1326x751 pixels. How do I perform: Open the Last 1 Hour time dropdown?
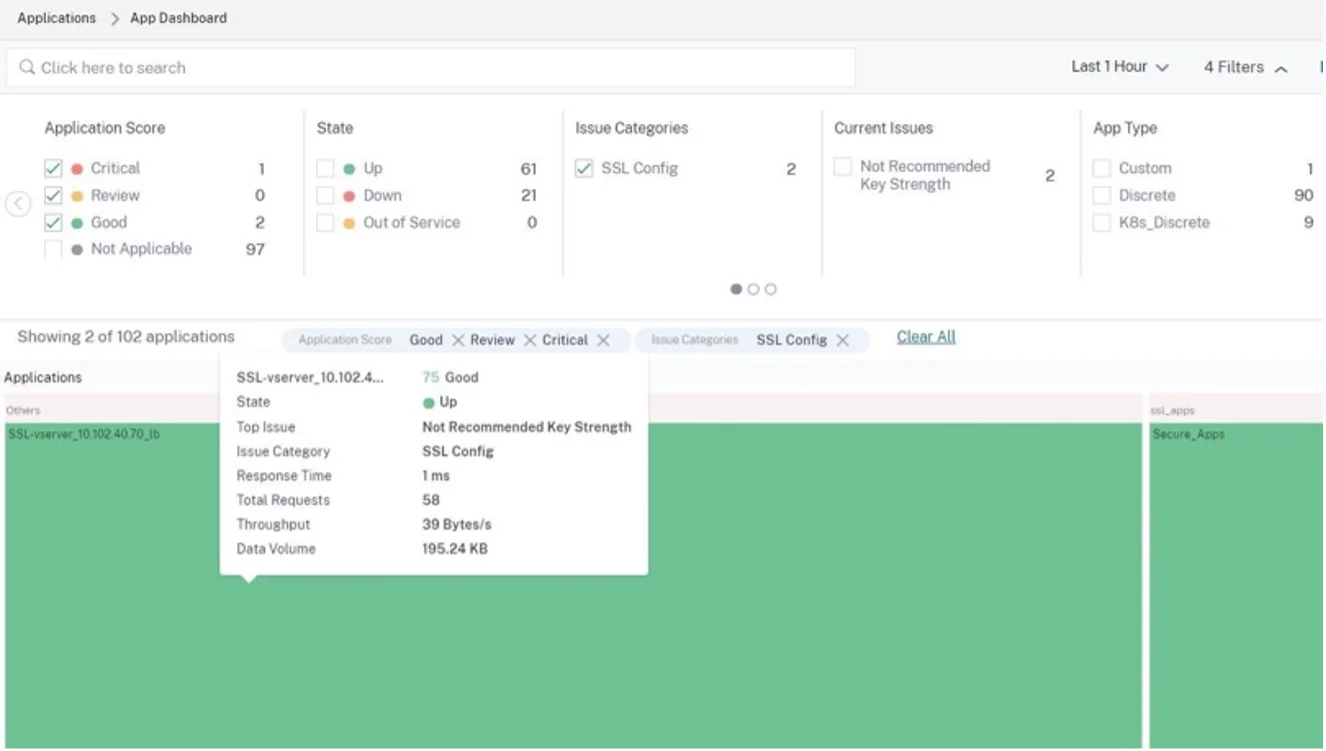click(x=1120, y=67)
